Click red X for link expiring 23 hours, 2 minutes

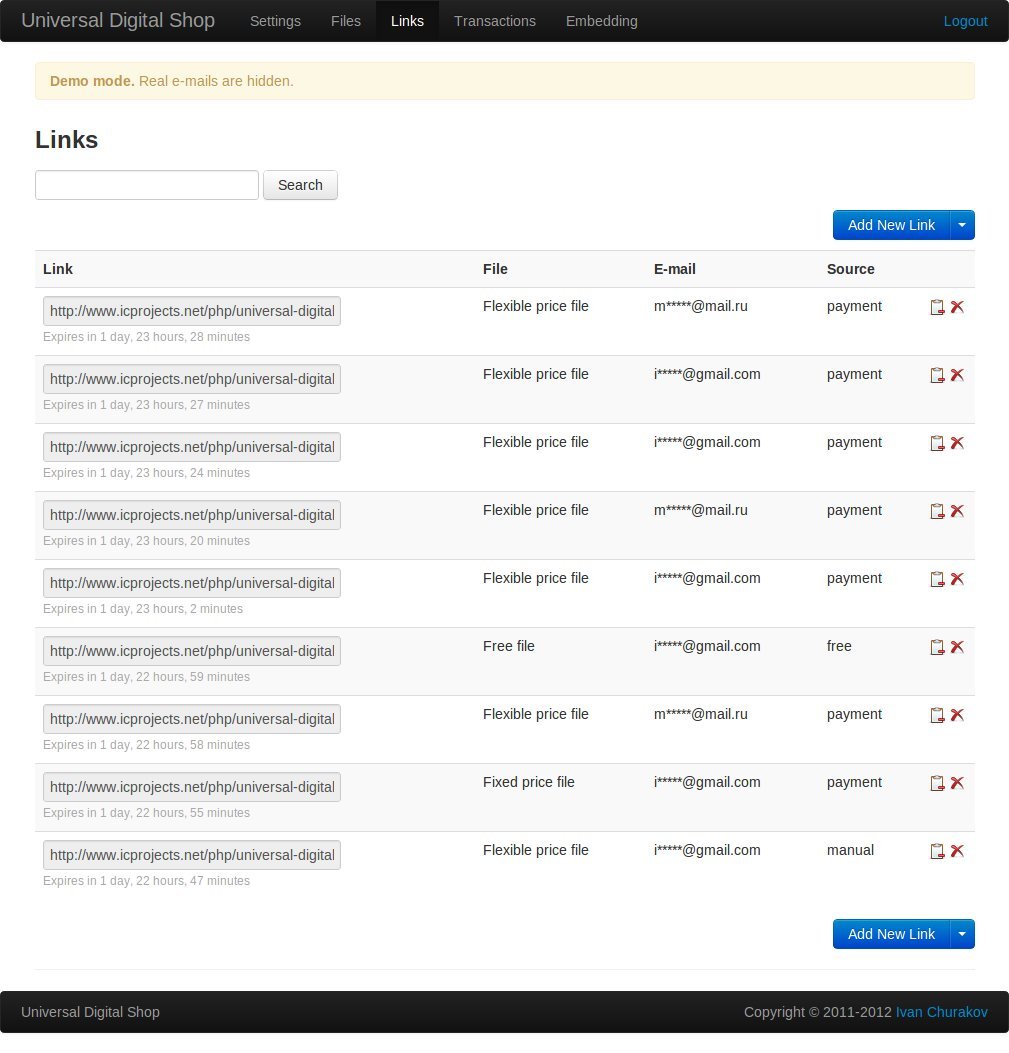click(x=957, y=579)
